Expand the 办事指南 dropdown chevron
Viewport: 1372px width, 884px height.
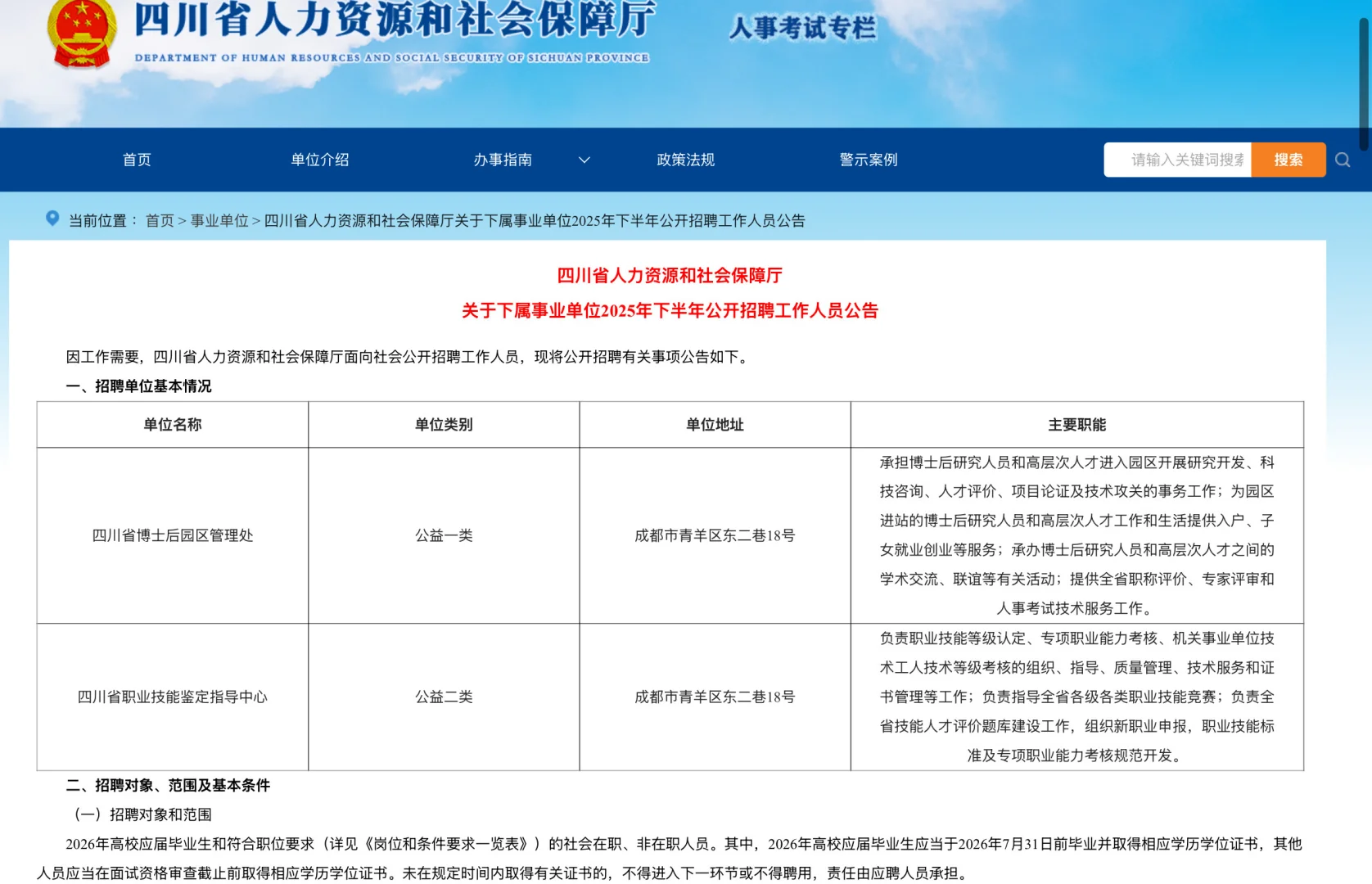(584, 160)
